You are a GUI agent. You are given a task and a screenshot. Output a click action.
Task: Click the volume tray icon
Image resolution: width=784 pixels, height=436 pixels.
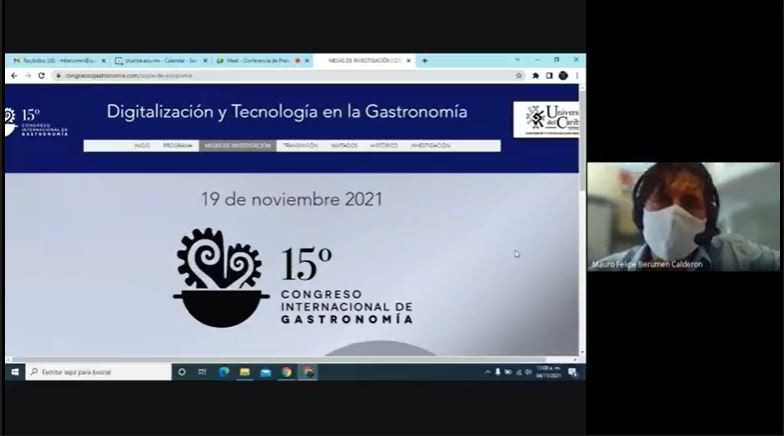coord(528,372)
